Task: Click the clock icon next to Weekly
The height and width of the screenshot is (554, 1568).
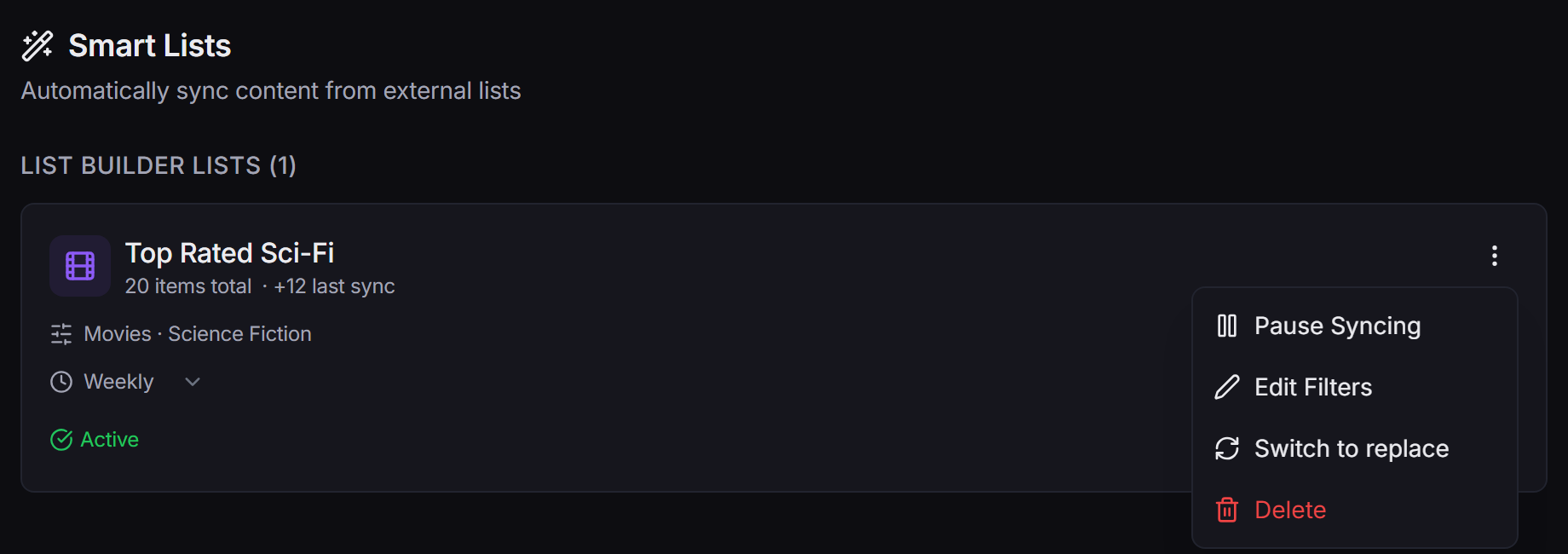Action: [61, 382]
